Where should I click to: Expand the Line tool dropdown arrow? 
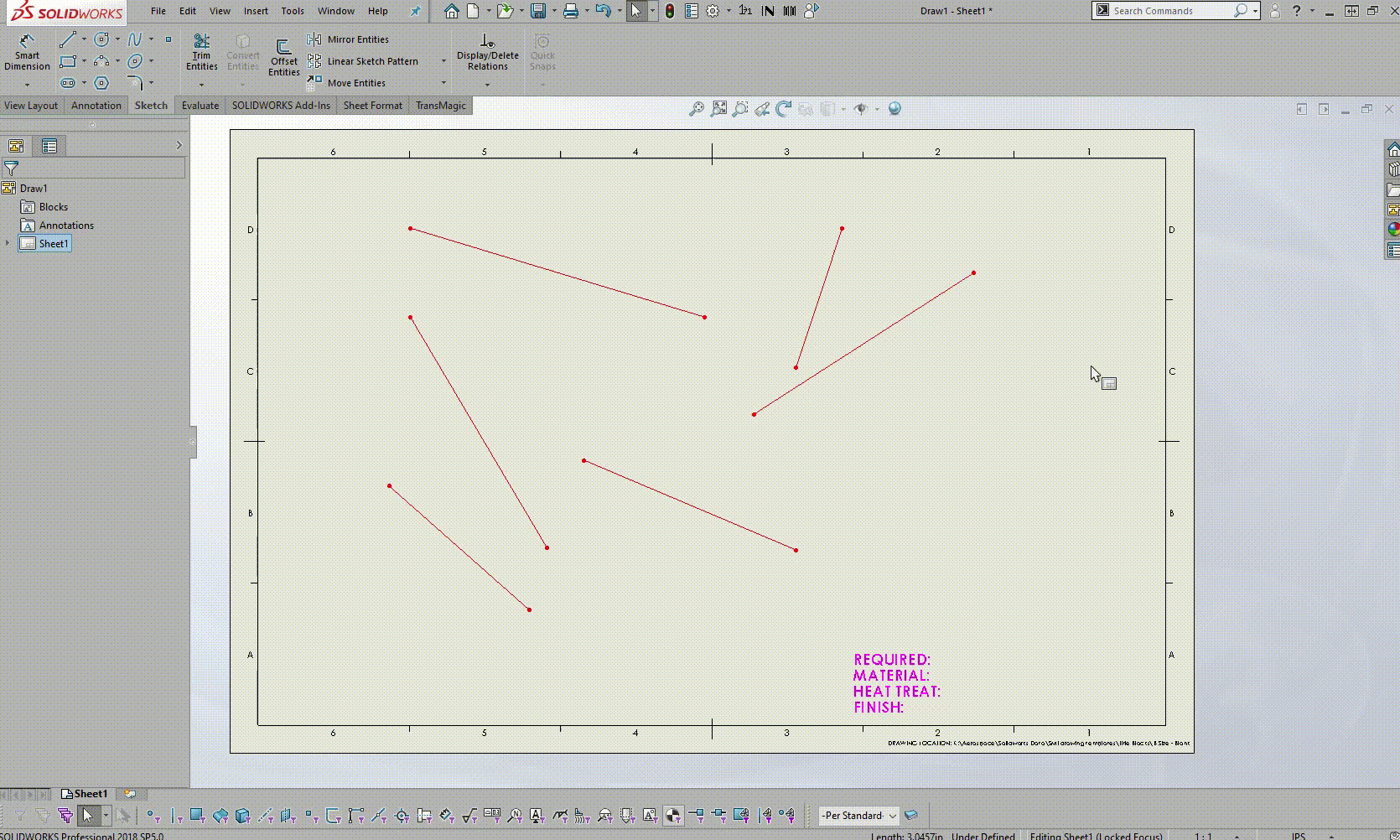tap(84, 39)
